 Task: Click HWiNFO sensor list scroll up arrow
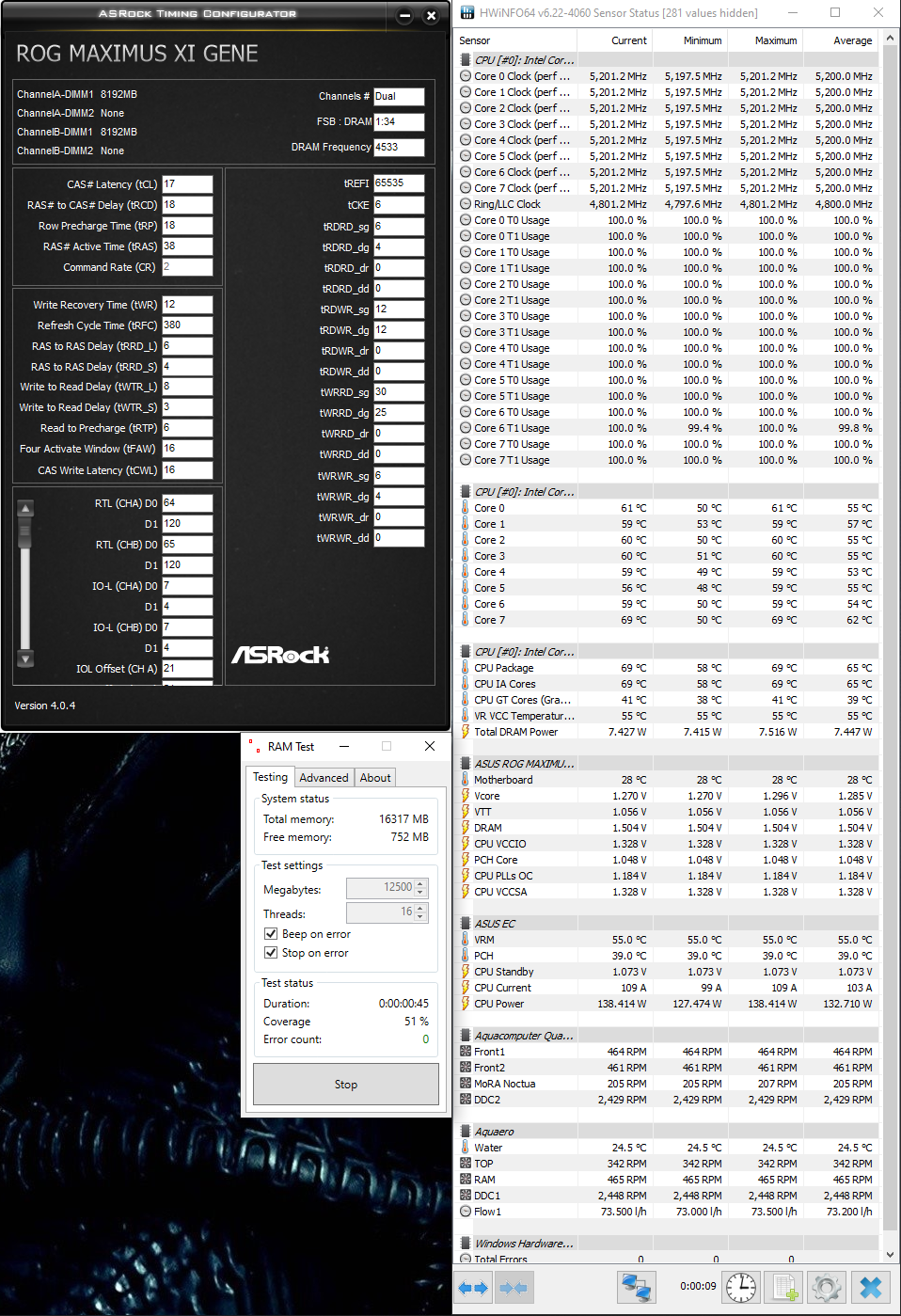(891, 40)
